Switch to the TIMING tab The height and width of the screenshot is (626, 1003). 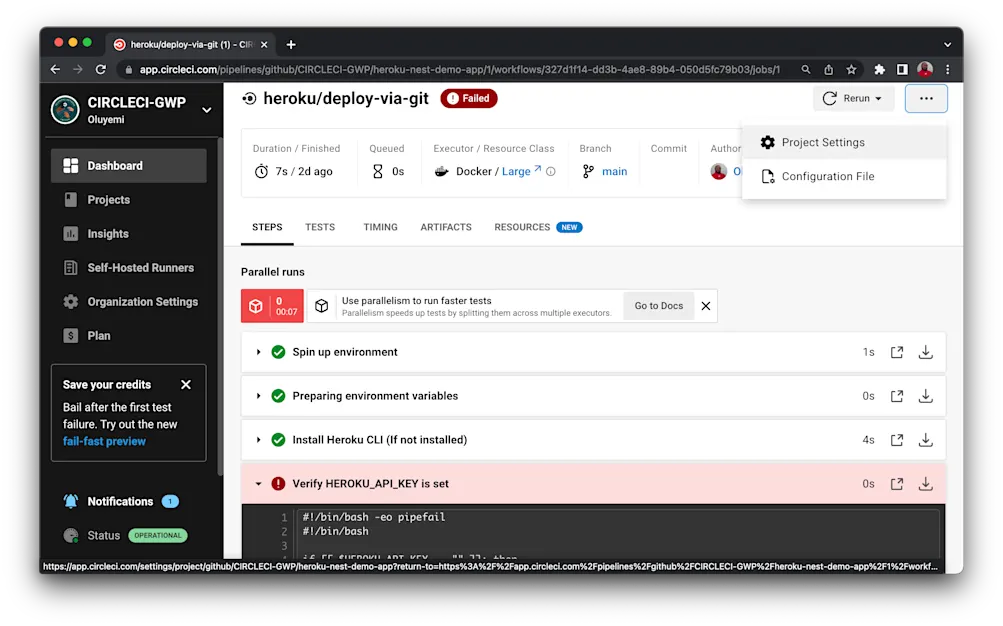(x=381, y=228)
